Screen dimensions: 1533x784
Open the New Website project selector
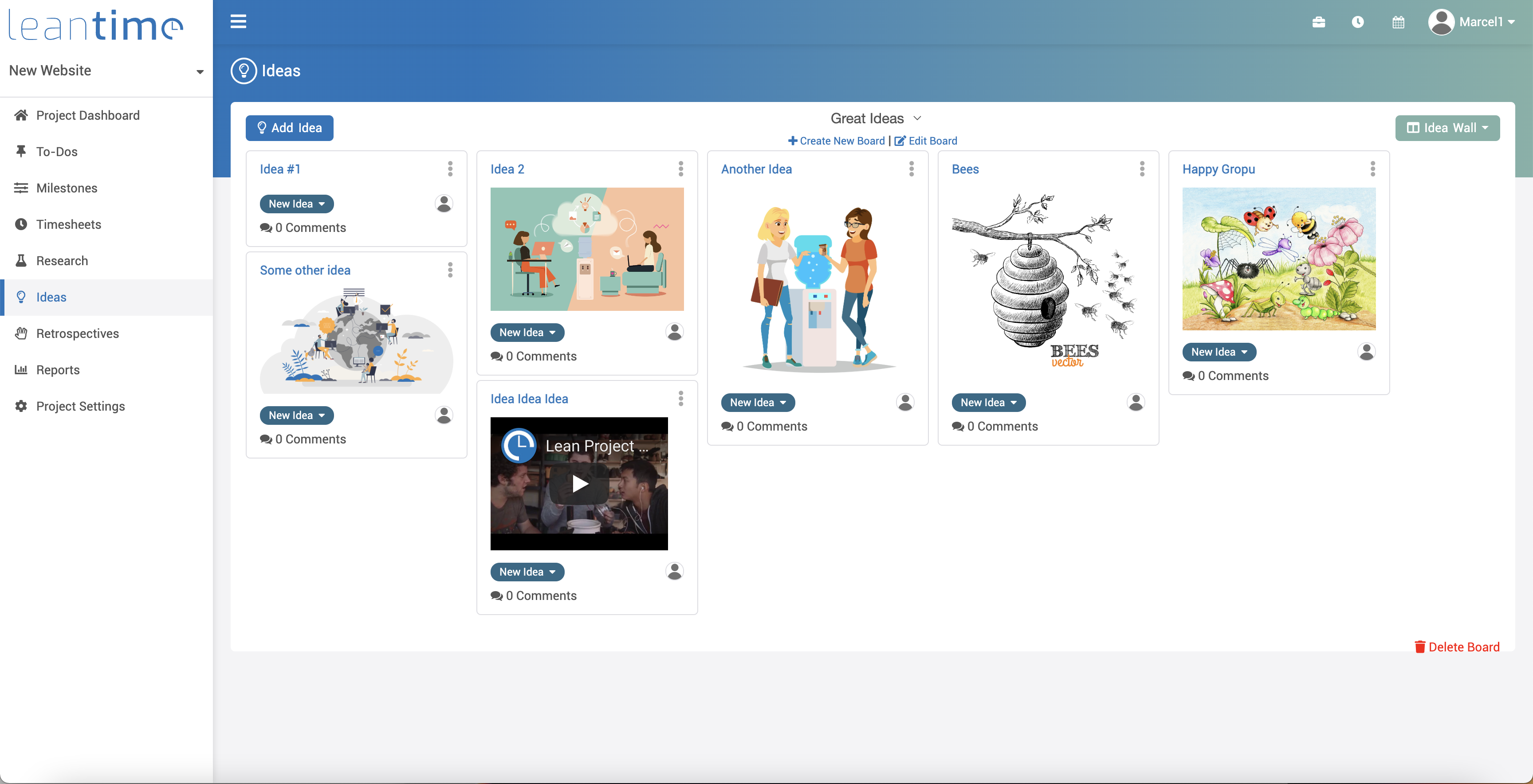[x=106, y=71]
